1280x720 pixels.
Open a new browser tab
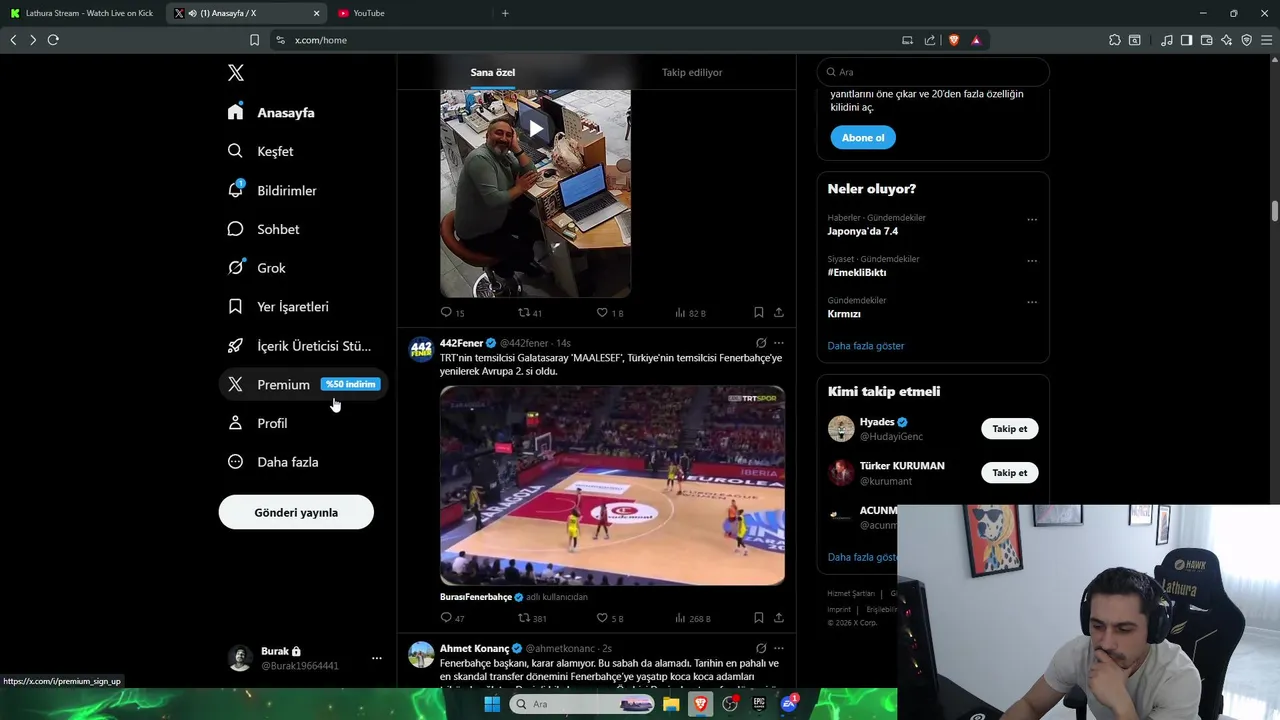point(505,13)
